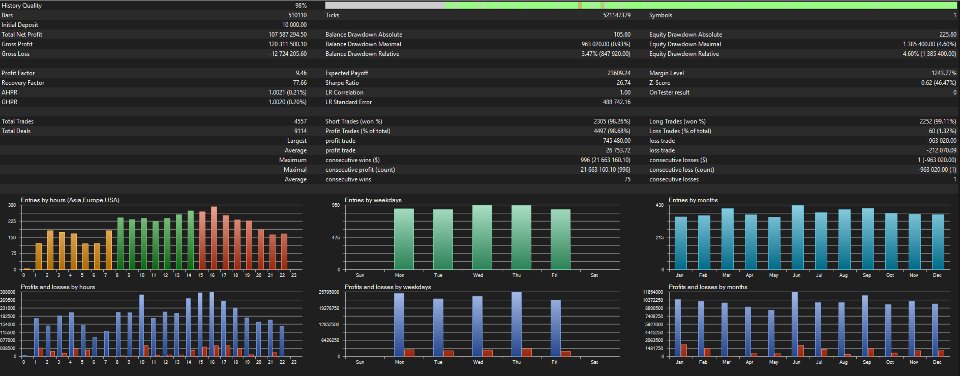Select the GHPR label

pyautogui.click(x=10, y=102)
